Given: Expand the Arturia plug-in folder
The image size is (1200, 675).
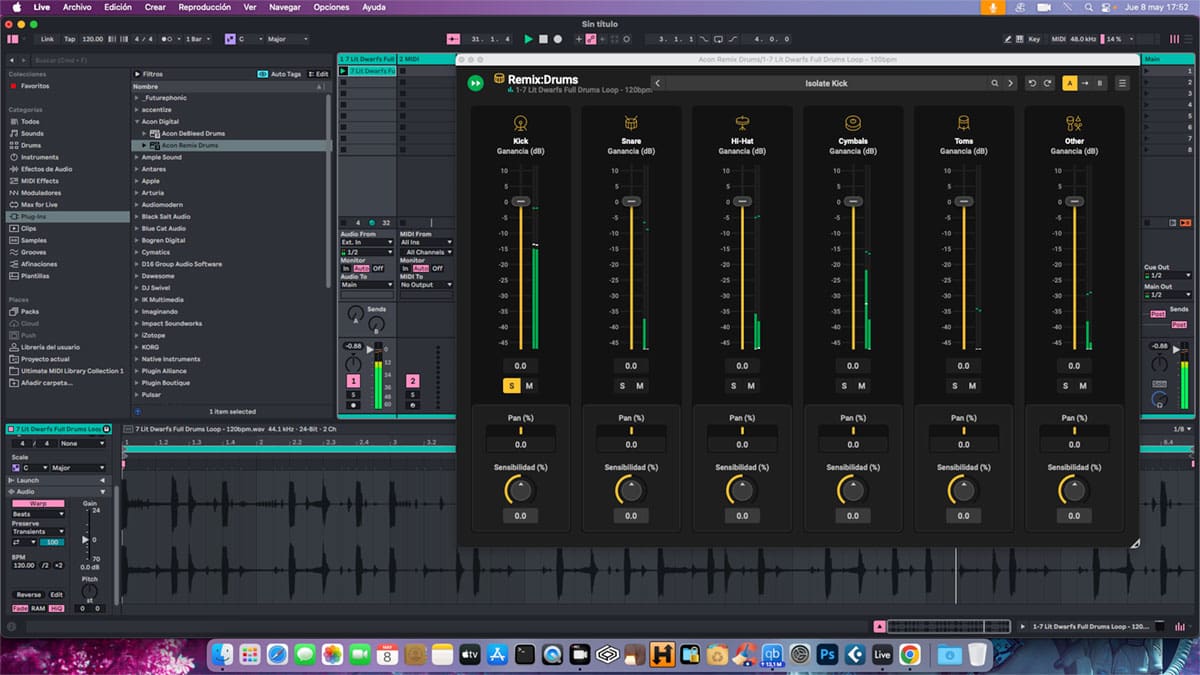Looking at the screenshot, I should (x=137, y=193).
